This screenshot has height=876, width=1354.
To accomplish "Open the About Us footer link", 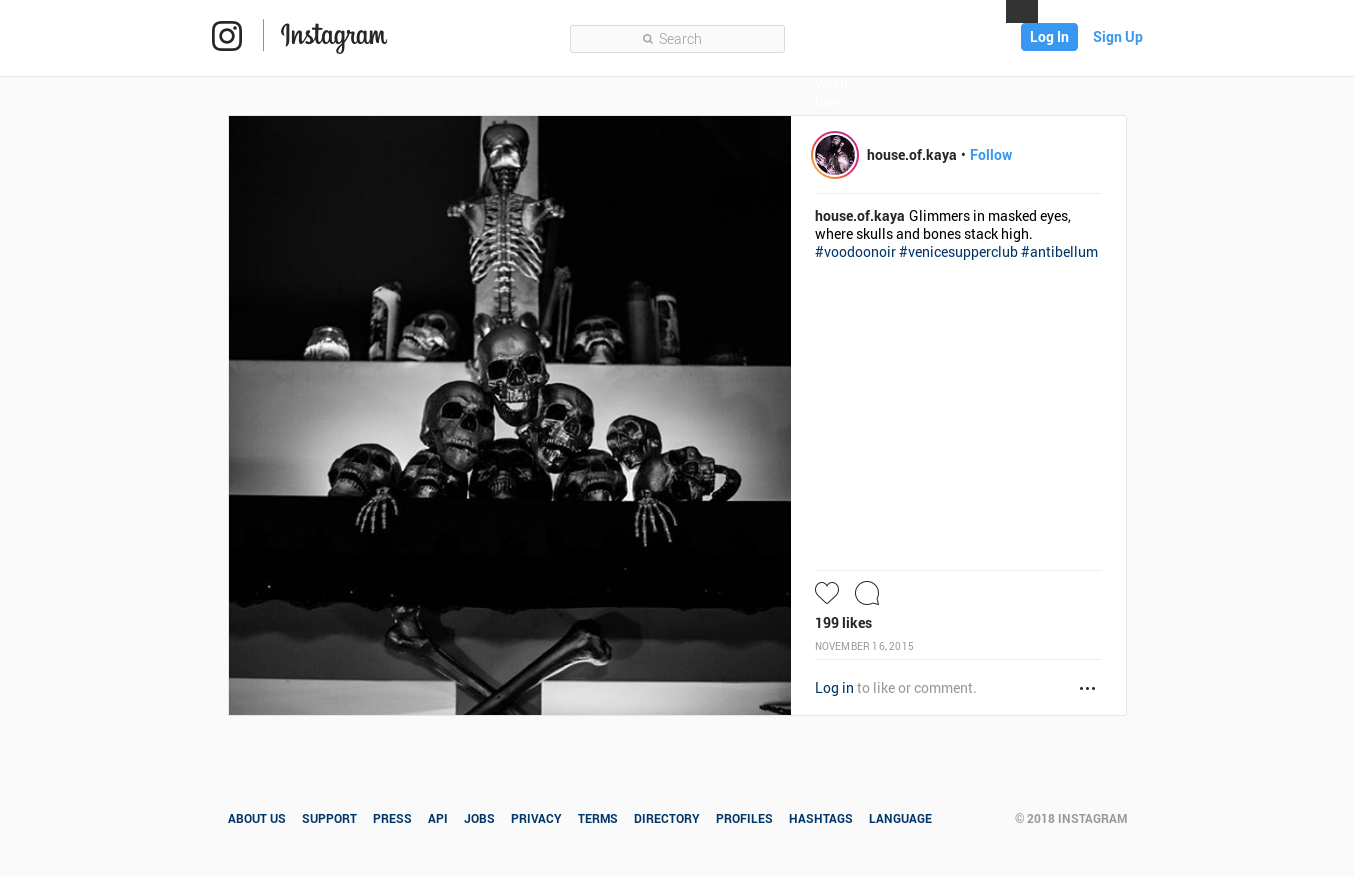I will click(x=257, y=818).
